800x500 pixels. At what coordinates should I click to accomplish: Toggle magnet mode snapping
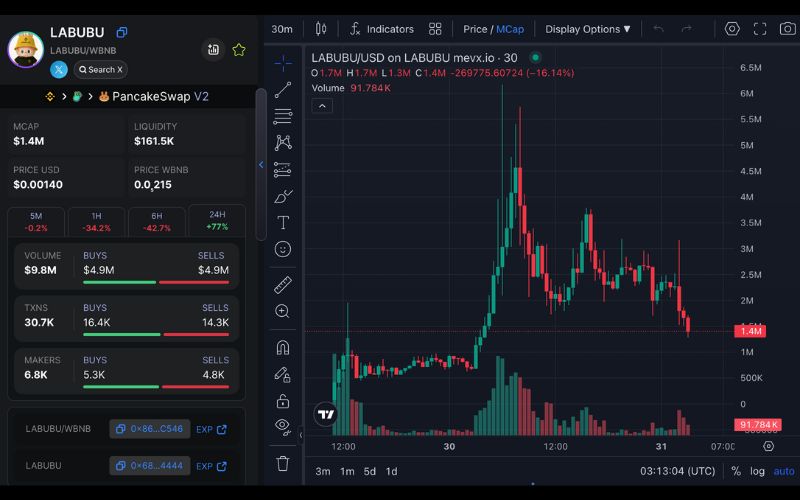283,347
